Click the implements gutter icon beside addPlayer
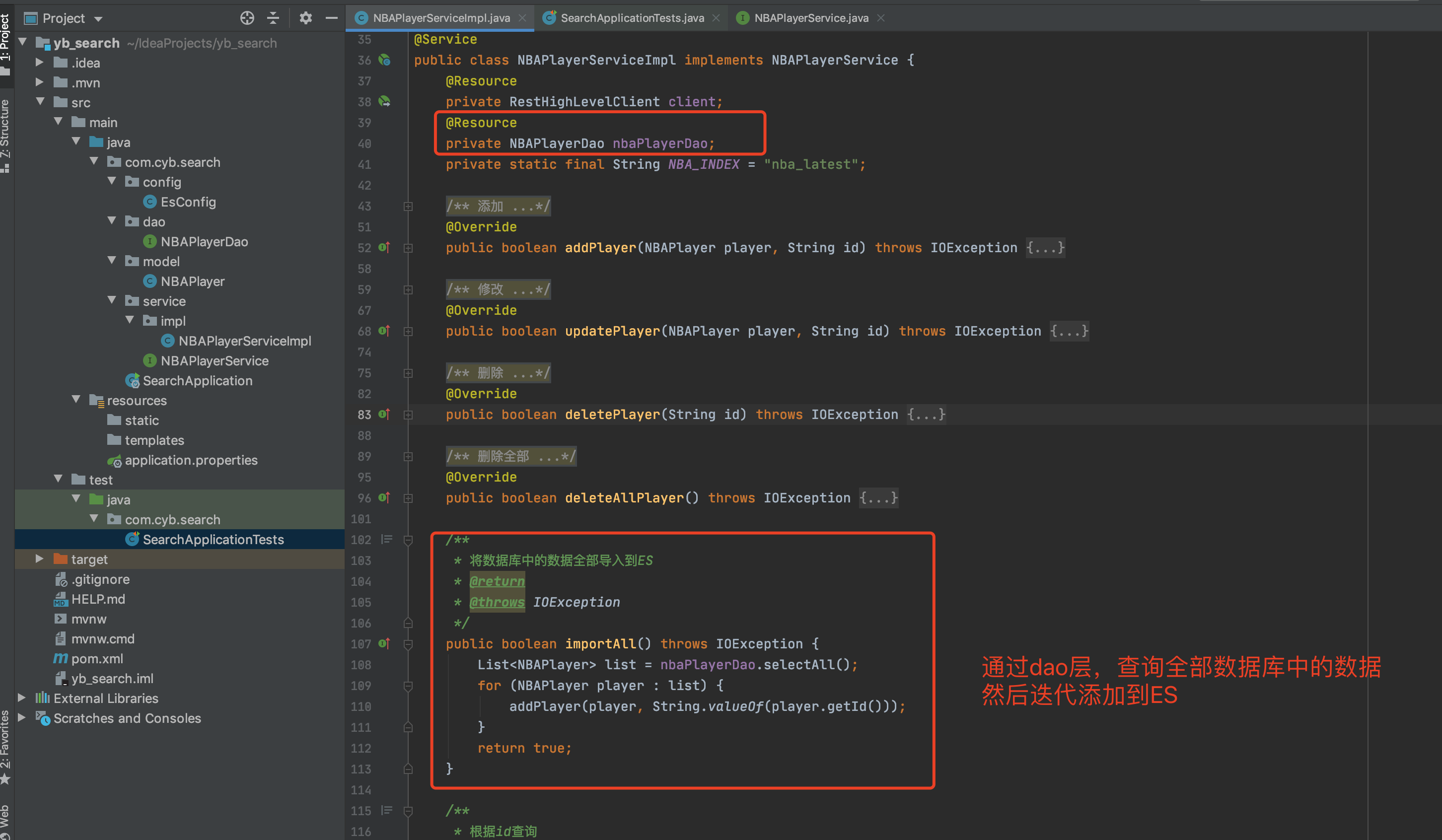 click(x=384, y=248)
